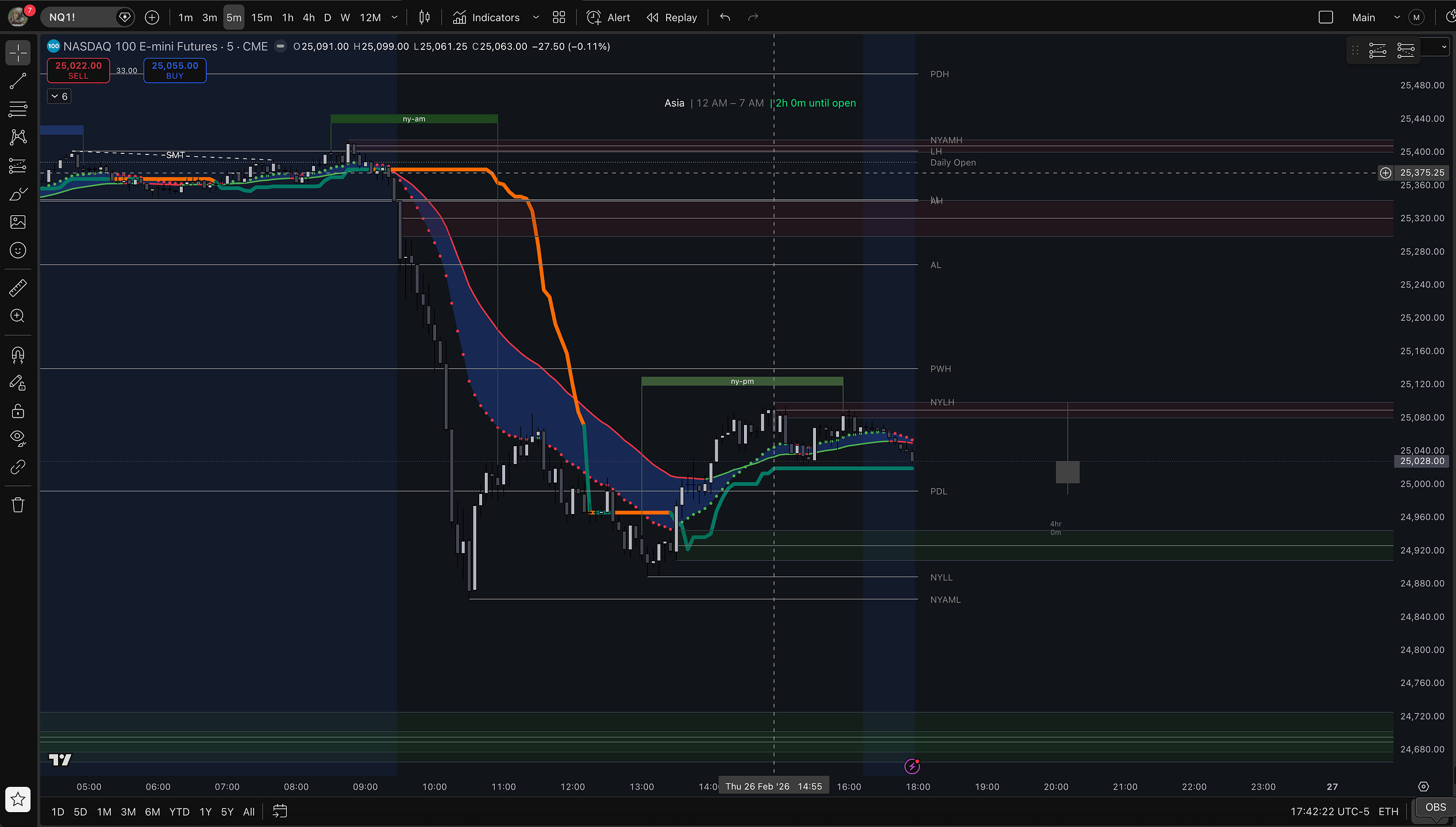The image size is (1456, 827).
Task: Expand the timeframe interval dropdown arrow
Action: coord(395,17)
